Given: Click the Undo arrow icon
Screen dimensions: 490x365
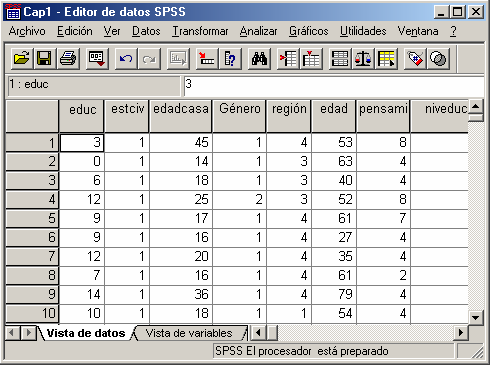Looking at the screenshot, I should (126, 59).
